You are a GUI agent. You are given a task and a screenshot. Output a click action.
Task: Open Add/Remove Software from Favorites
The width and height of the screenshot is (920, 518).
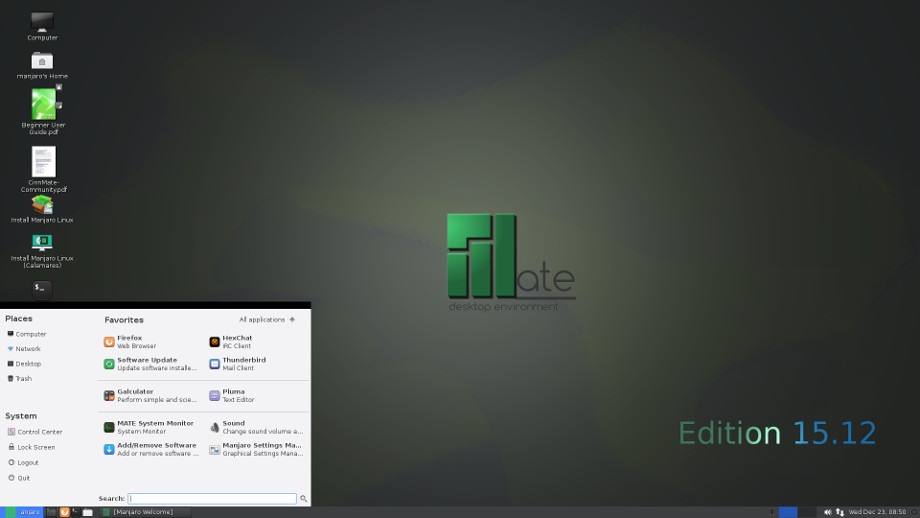[x=150, y=449]
